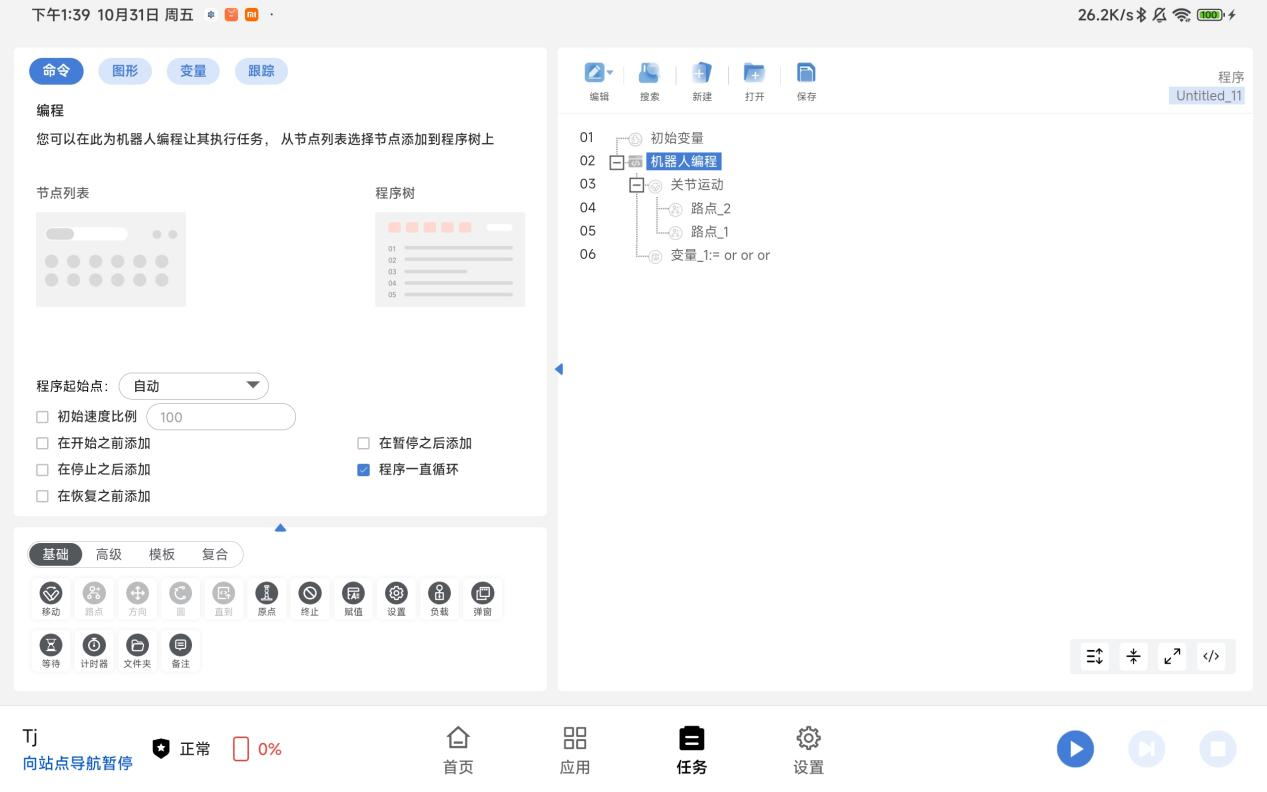The image size is (1267, 792).
Task: Disable the 程序一直循环 checkbox
Action: click(x=364, y=470)
